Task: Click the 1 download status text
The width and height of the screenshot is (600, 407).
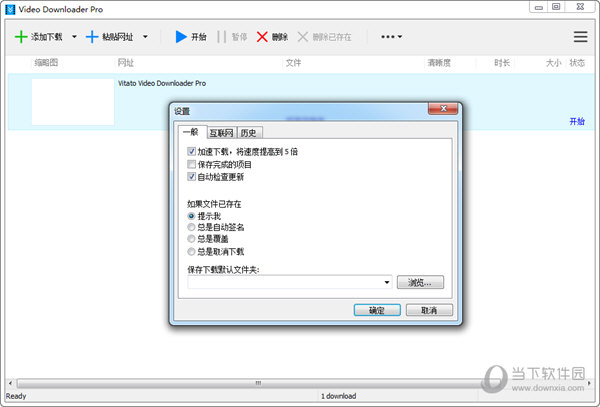Action: (338, 396)
